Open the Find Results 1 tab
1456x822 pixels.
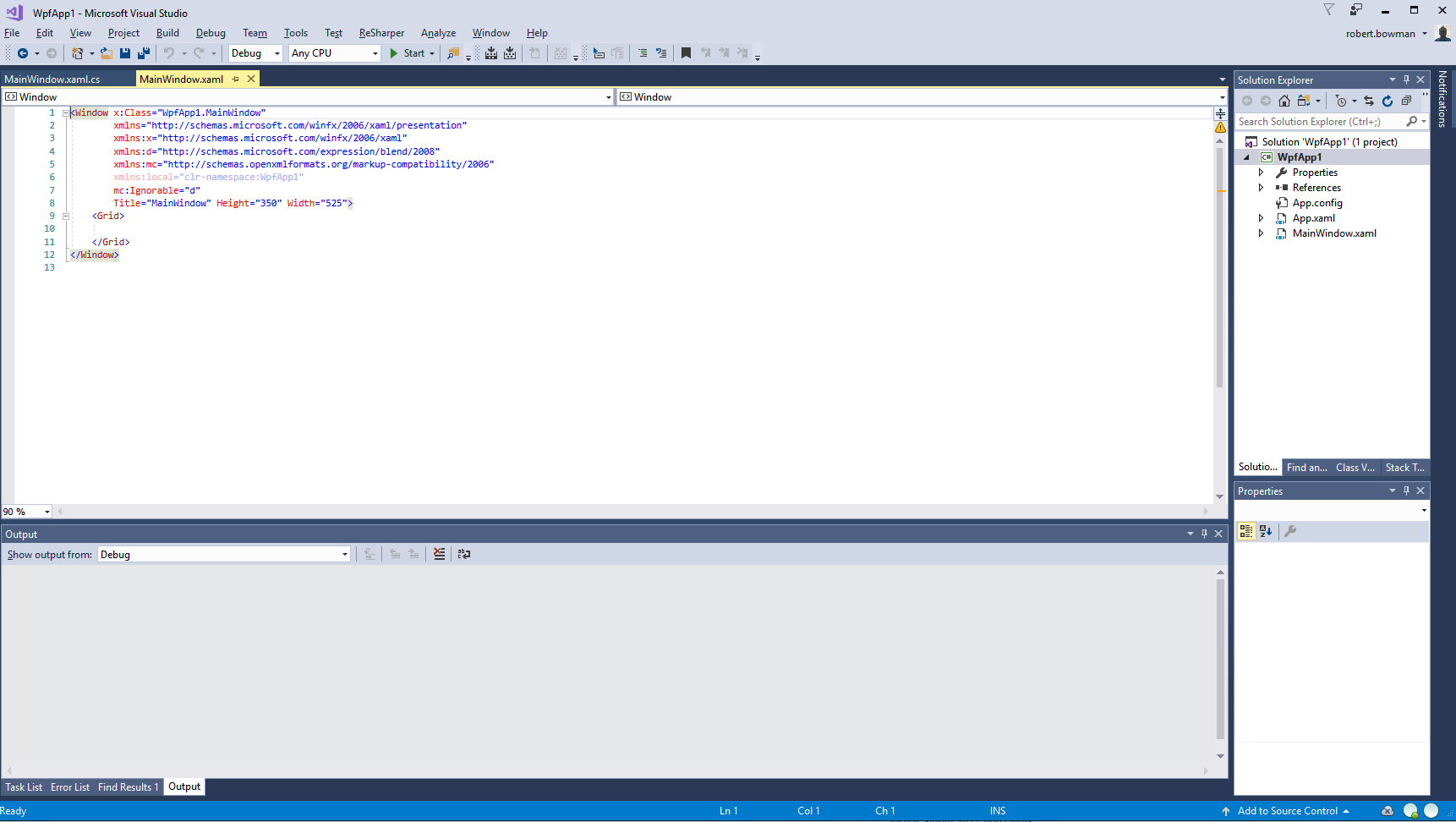click(x=128, y=787)
